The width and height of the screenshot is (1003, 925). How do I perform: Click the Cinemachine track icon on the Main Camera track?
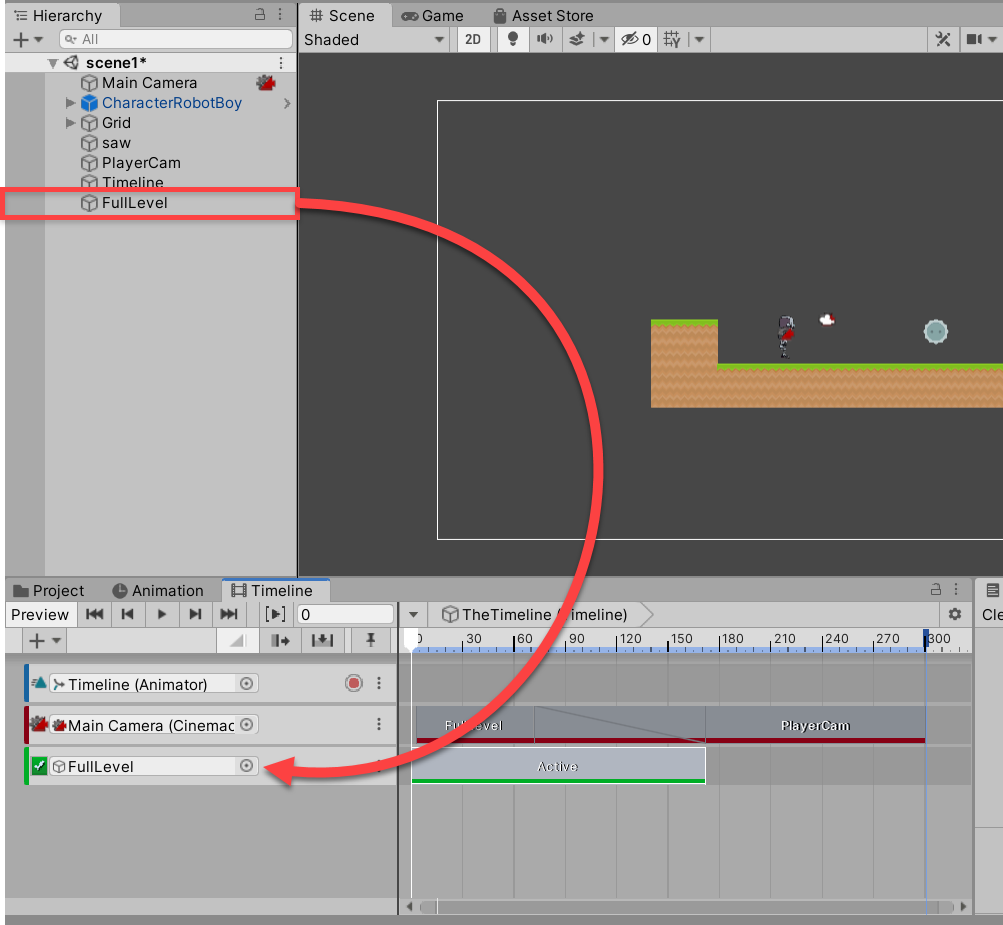pos(38,725)
